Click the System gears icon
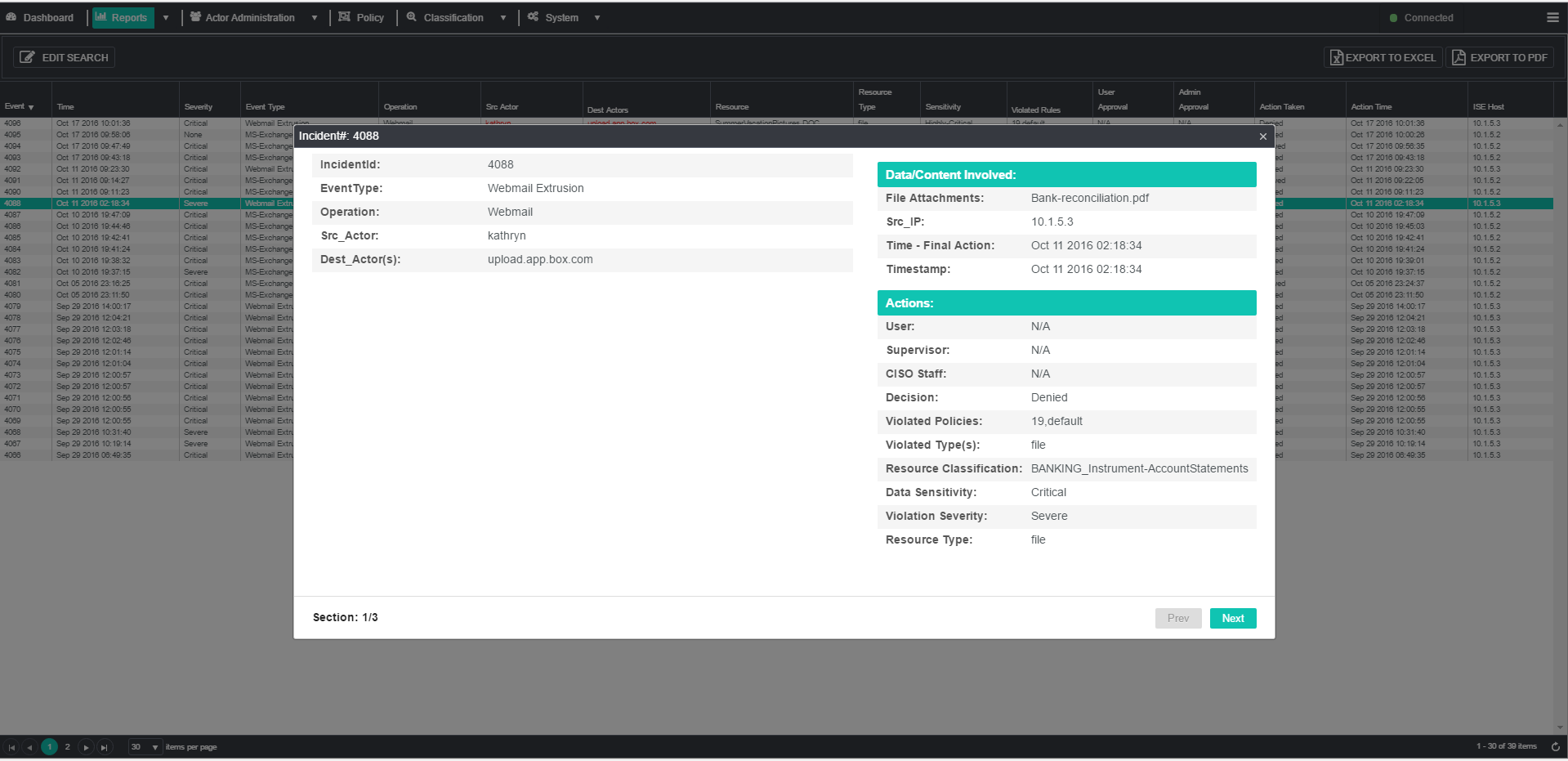Image resolution: width=1568 pixels, height=761 pixels. (533, 16)
